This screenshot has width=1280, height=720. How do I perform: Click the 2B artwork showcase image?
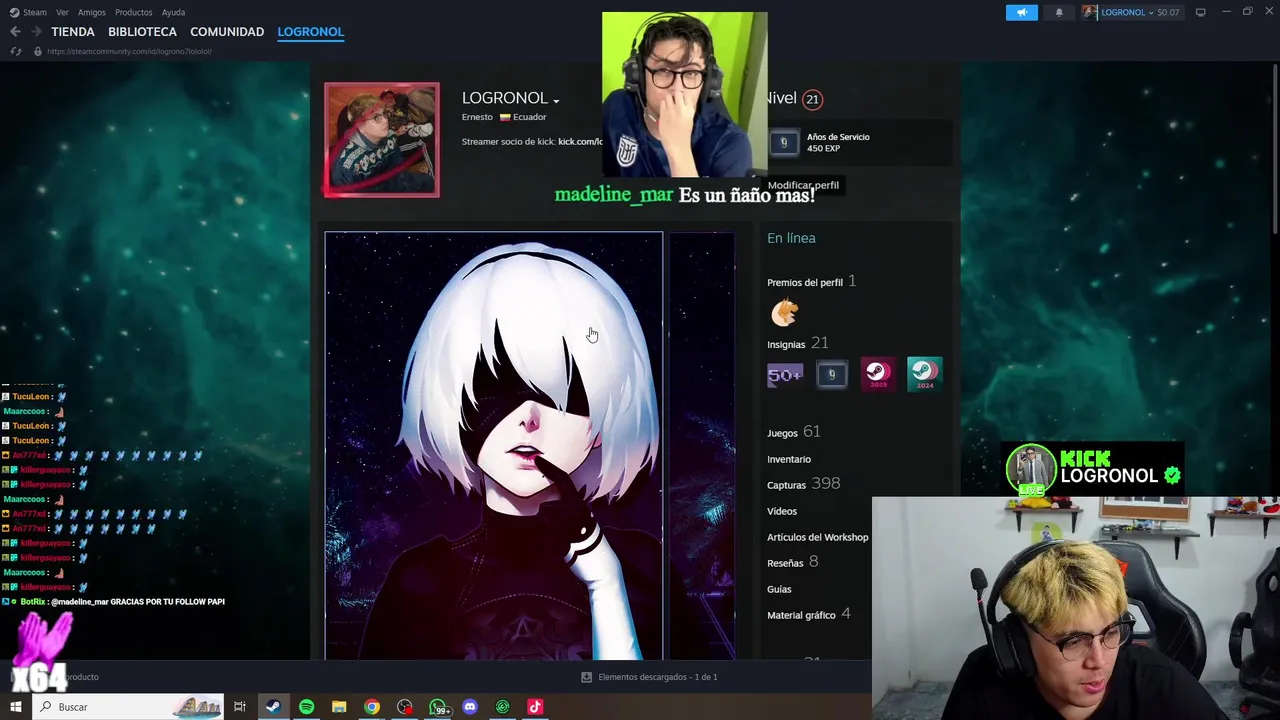493,446
